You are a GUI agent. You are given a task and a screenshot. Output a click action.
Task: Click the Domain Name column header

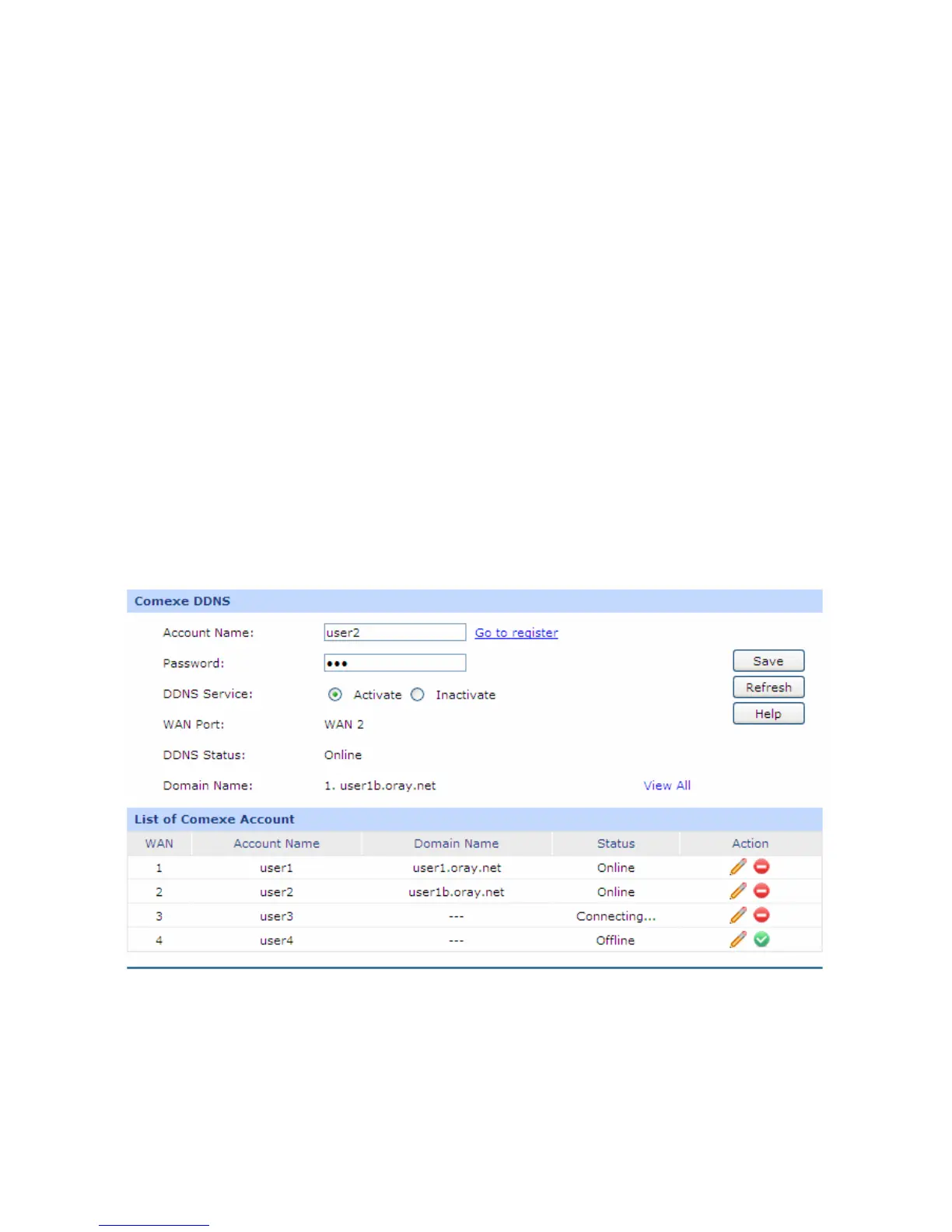[457, 844]
